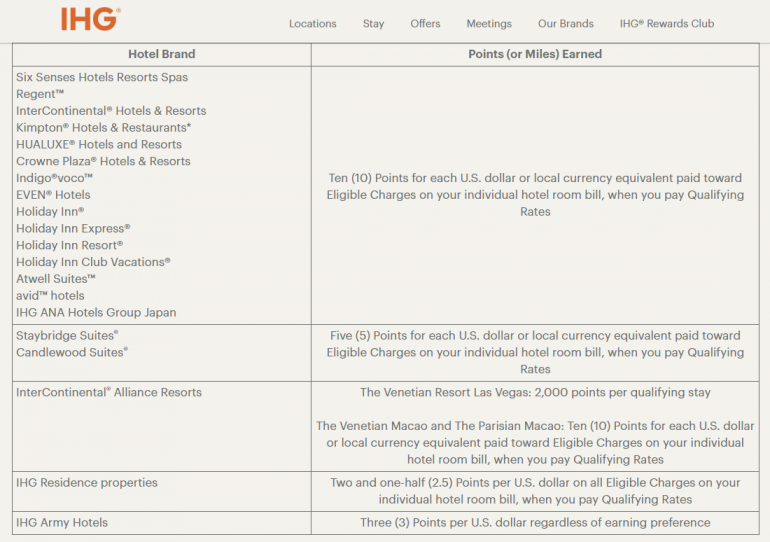This screenshot has height=542, width=770.
Task: Click the Candlewood Suites brand entry
Action: 72,353
